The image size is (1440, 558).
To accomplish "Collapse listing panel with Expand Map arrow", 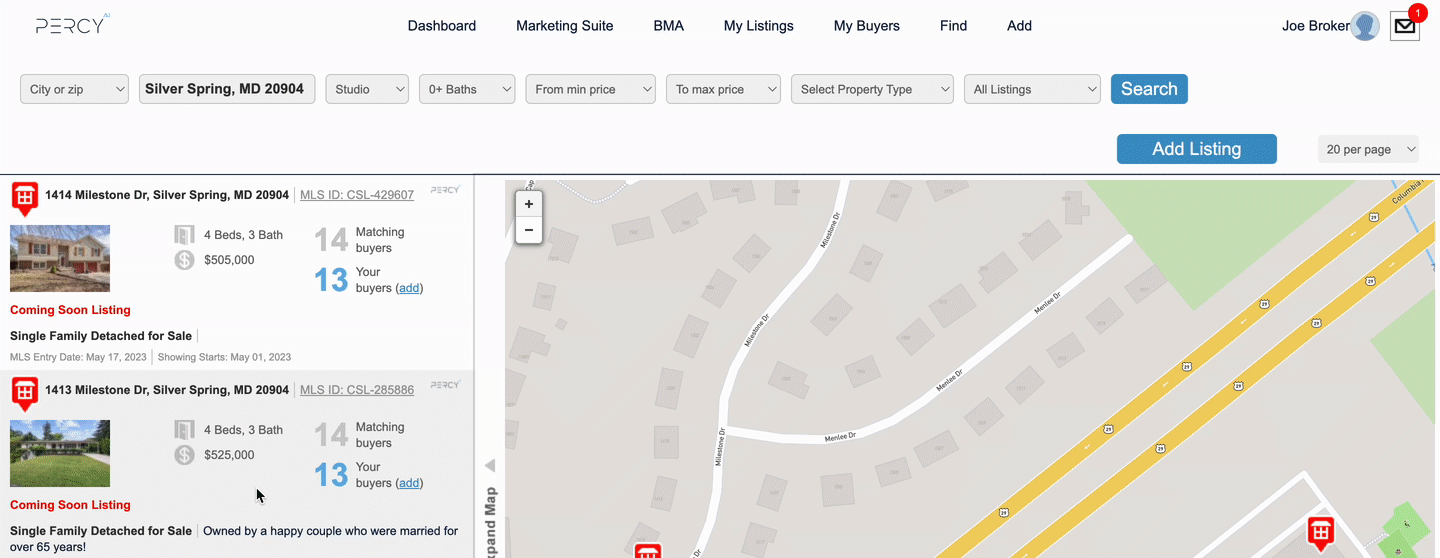I will 490,466.
